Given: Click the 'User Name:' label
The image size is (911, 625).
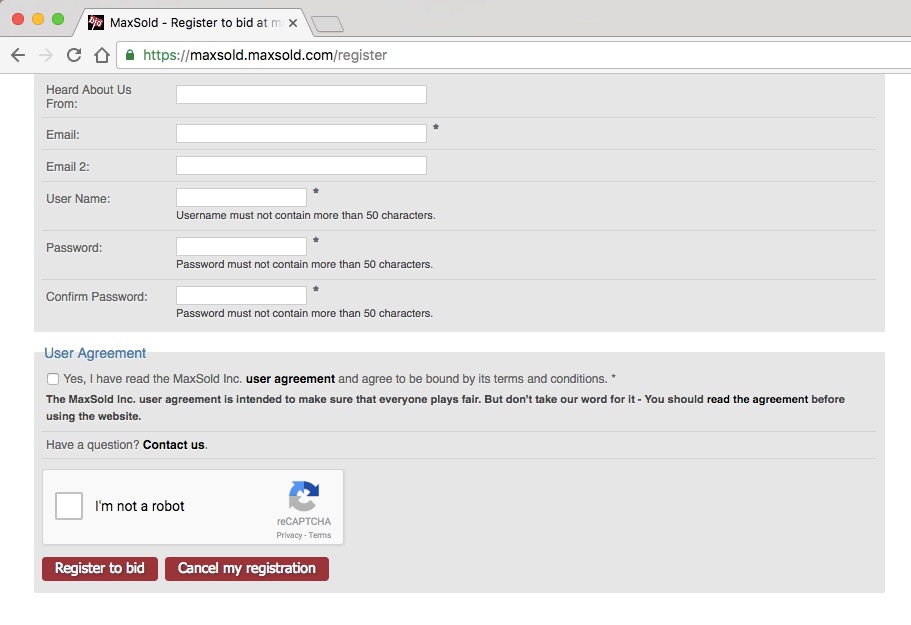Looking at the screenshot, I should pyautogui.click(x=78, y=199).
